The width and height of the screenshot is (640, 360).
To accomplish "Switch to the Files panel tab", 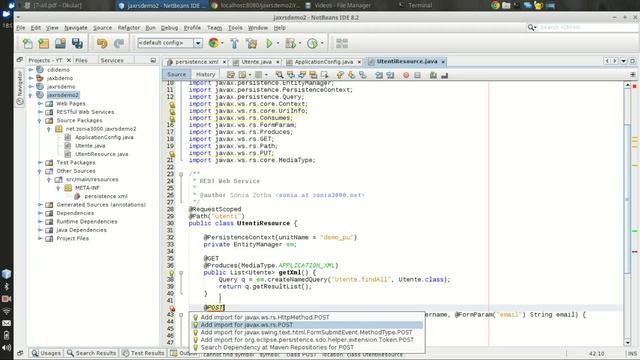I will click(x=81, y=60).
